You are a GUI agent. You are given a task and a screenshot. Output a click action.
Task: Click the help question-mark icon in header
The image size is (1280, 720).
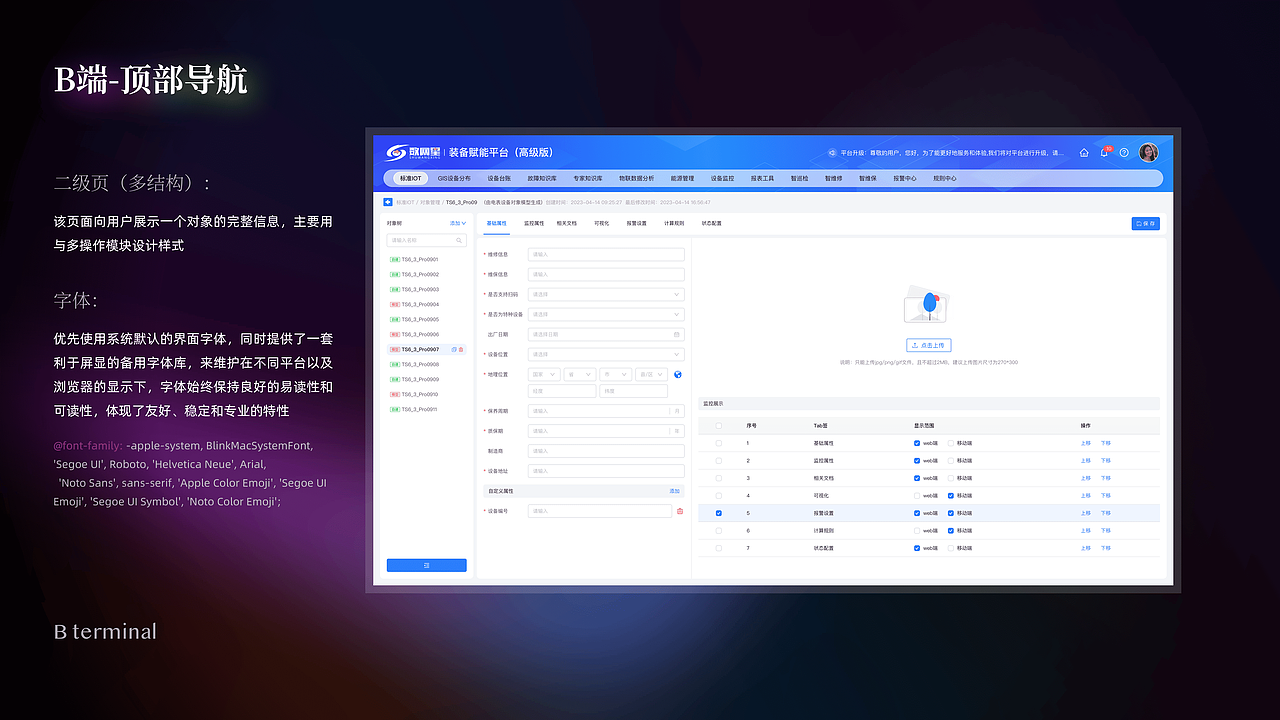[x=1123, y=152]
